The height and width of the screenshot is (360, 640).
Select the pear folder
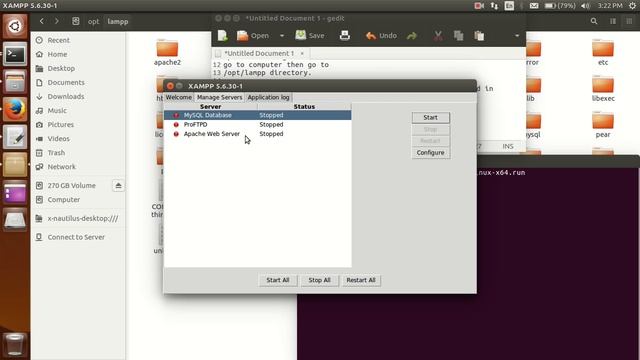603,125
